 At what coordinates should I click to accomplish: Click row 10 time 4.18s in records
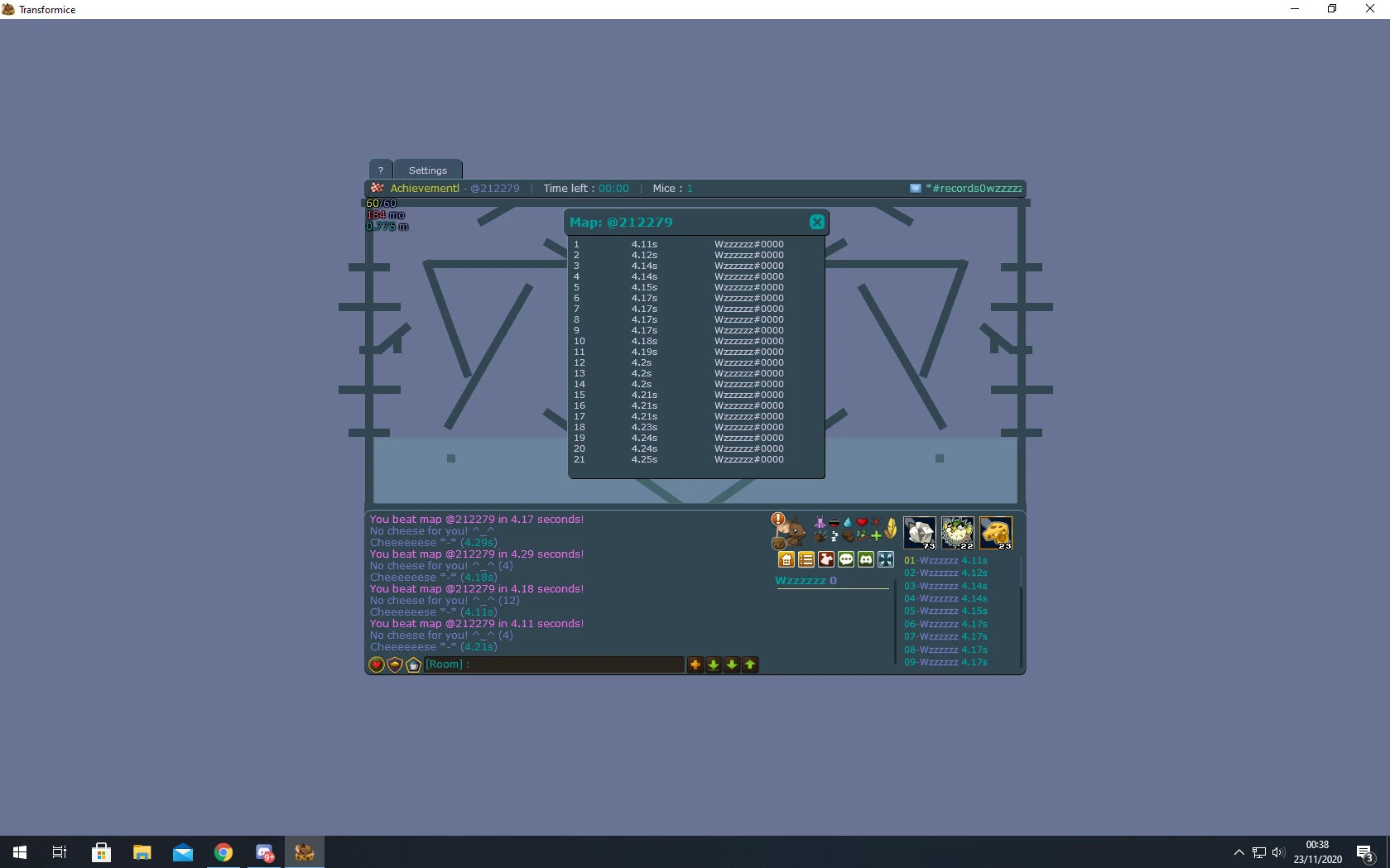(644, 341)
